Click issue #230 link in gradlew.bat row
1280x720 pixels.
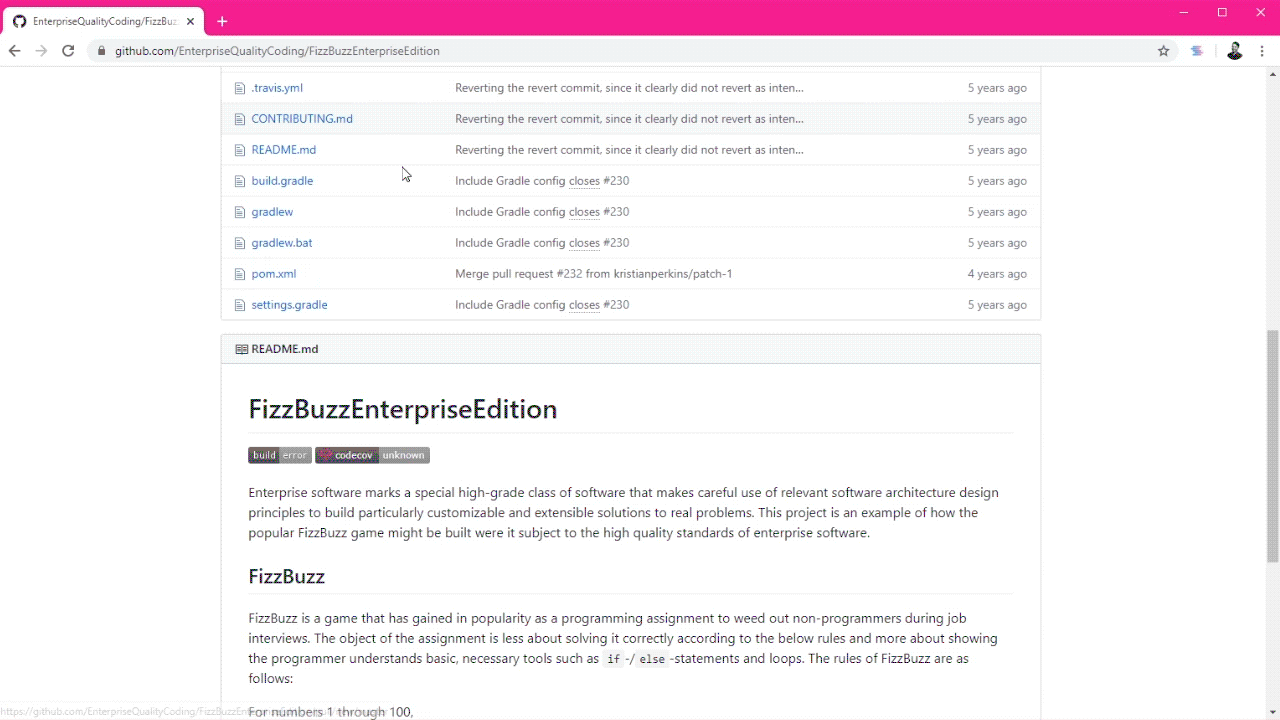616,243
